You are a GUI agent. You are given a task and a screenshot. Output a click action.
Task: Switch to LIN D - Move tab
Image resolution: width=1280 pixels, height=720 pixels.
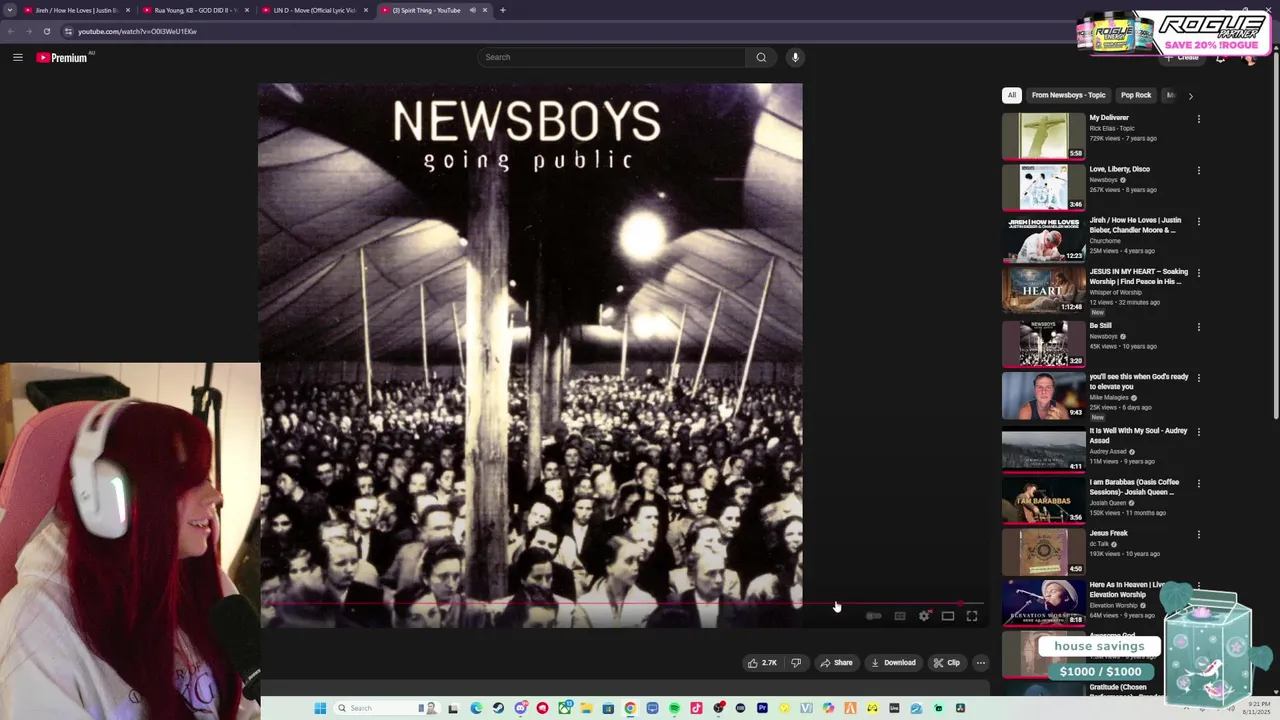tap(313, 10)
